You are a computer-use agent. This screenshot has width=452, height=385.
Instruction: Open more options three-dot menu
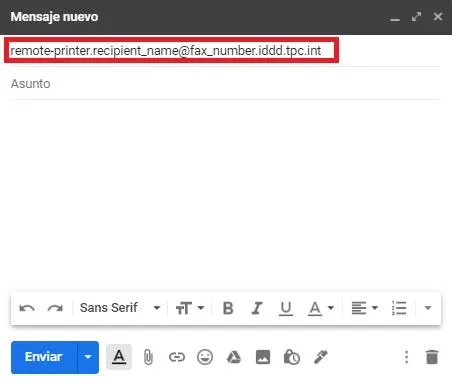pyautogui.click(x=406, y=357)
